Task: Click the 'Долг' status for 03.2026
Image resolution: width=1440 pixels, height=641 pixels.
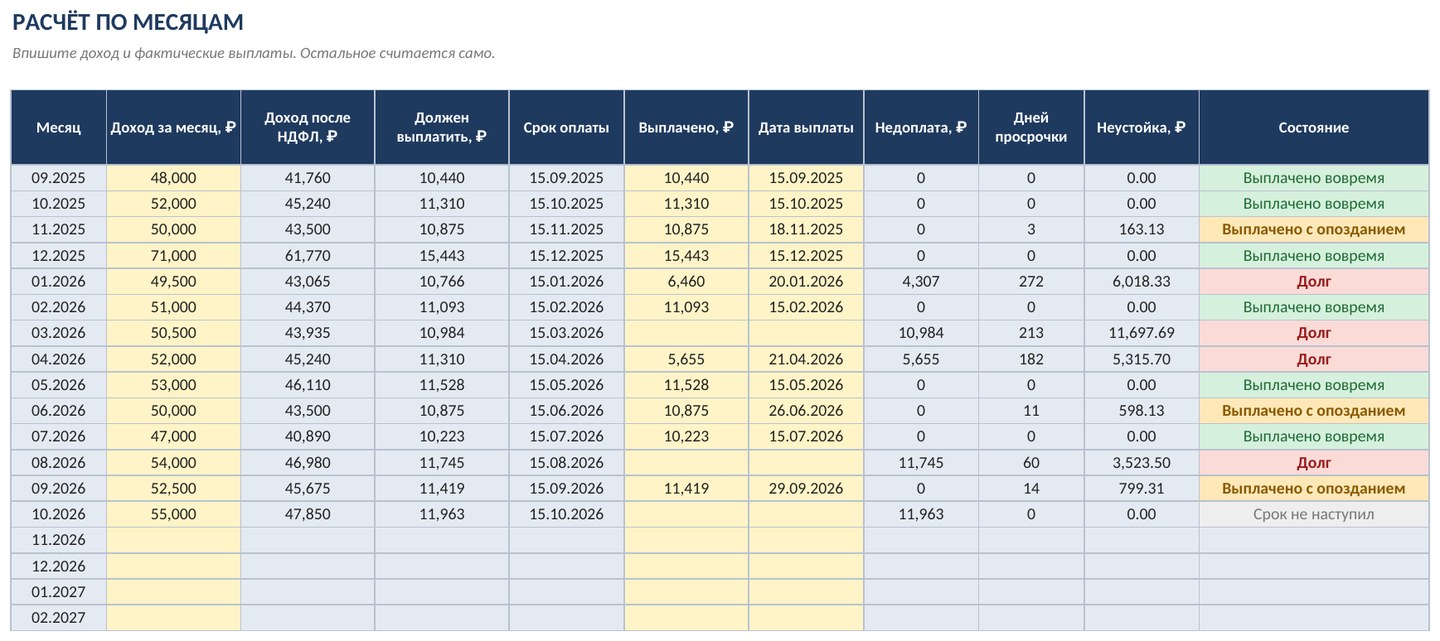Action: point(1314,333)
